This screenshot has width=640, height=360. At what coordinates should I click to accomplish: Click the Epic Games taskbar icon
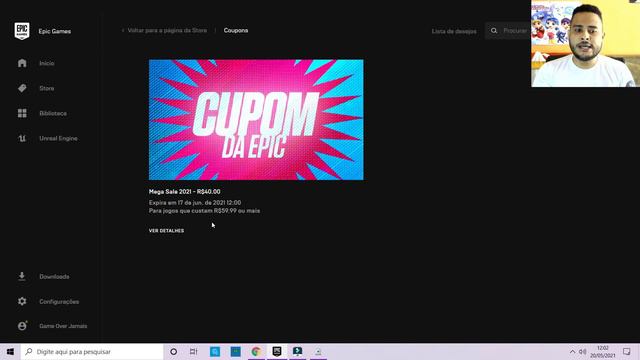277,351
